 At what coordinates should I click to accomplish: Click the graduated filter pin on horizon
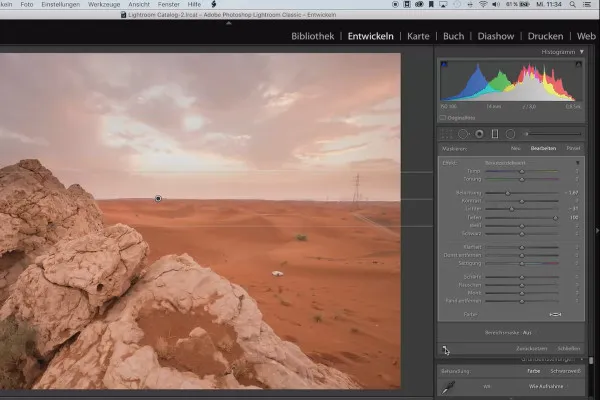tap(158, 198)
